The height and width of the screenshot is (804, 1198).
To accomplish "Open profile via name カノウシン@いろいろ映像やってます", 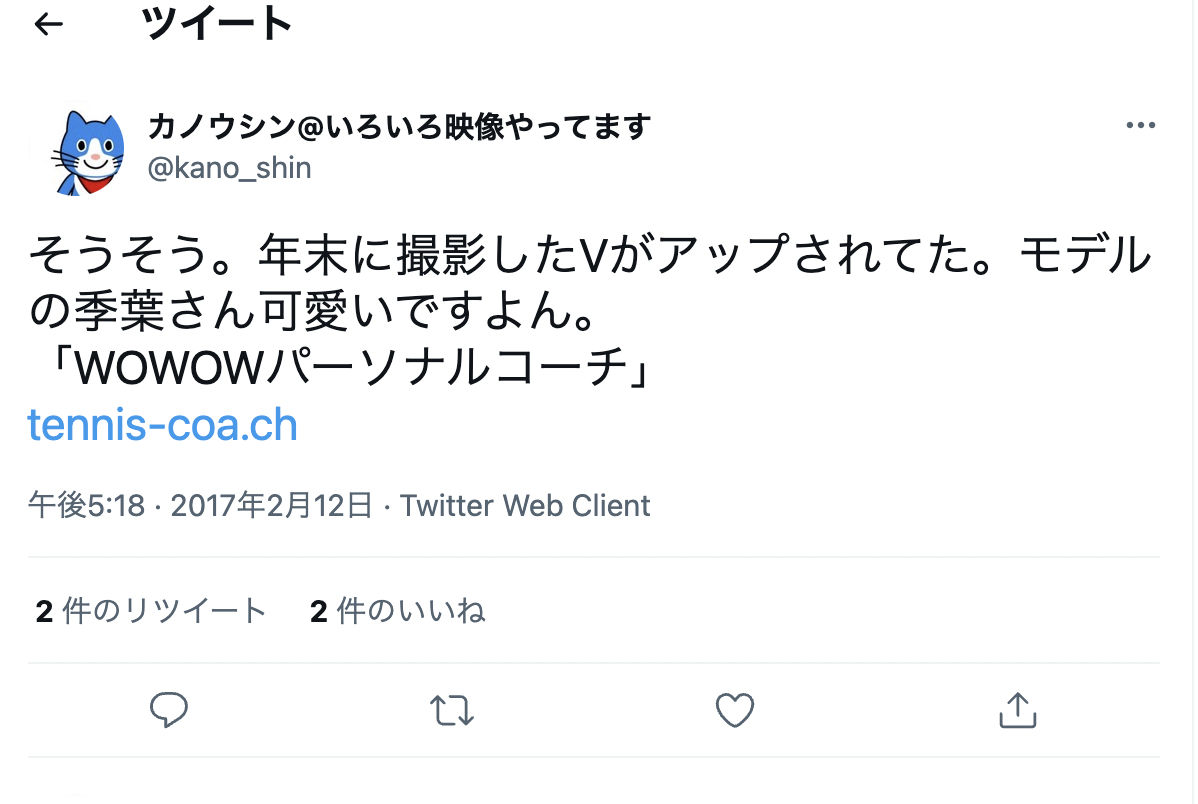I will pyautogui.click(x=399, y=126).
